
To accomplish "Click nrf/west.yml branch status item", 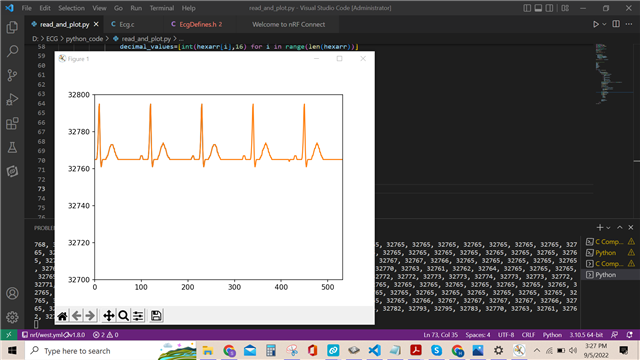I will pyautogui.click(x=53, y=335).
